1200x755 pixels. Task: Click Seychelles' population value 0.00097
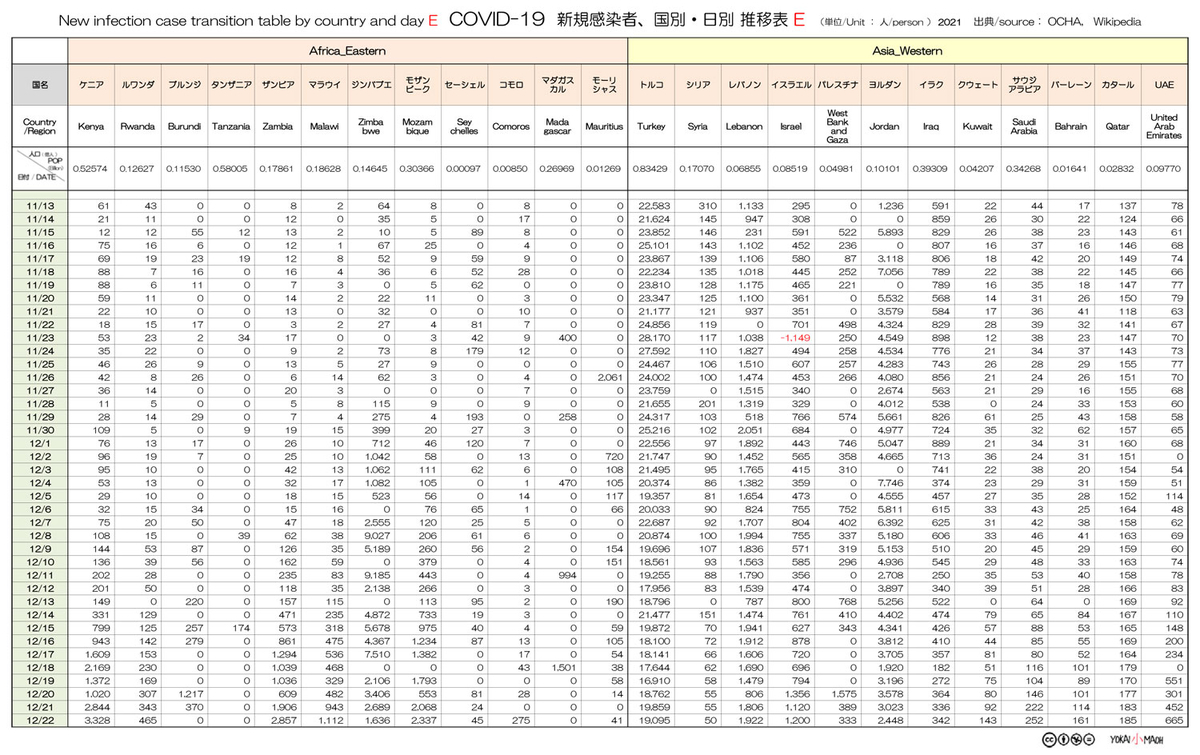coord(464,169)
